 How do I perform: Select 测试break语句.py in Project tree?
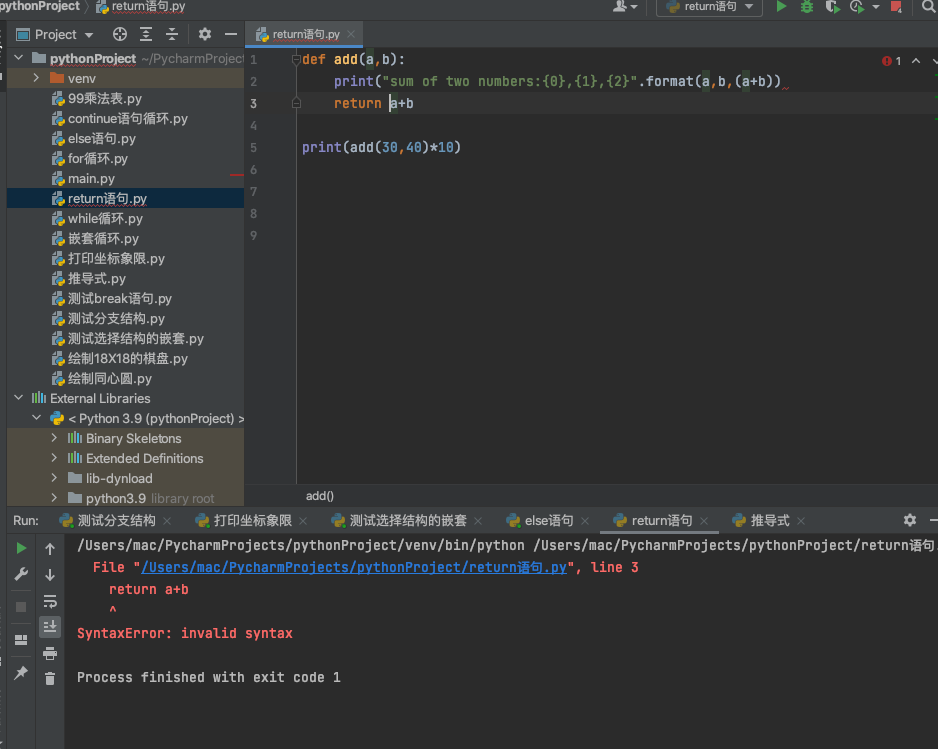(120, 299)
